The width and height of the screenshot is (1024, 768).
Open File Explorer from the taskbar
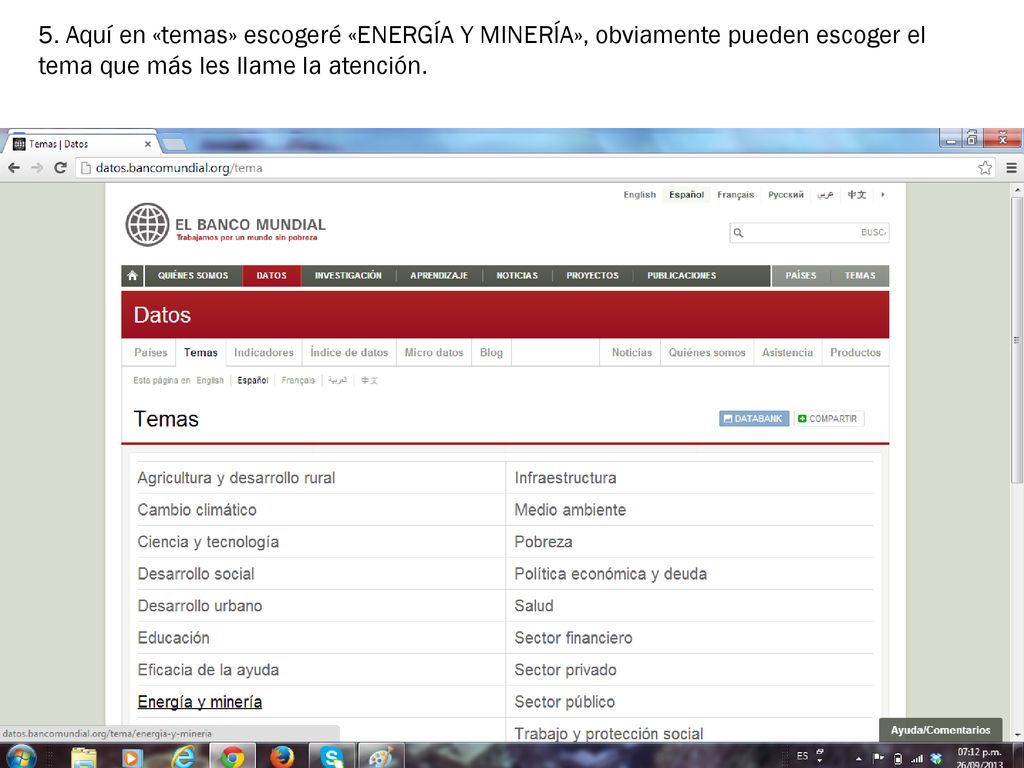click(x=84, y=758)
